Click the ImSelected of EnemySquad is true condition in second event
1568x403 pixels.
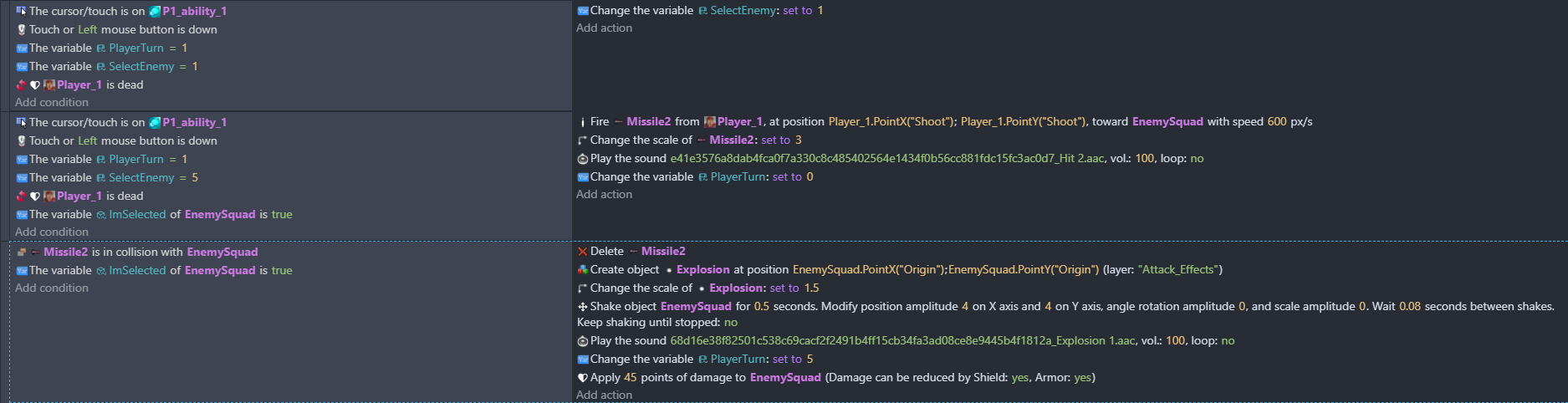(155, 215)
